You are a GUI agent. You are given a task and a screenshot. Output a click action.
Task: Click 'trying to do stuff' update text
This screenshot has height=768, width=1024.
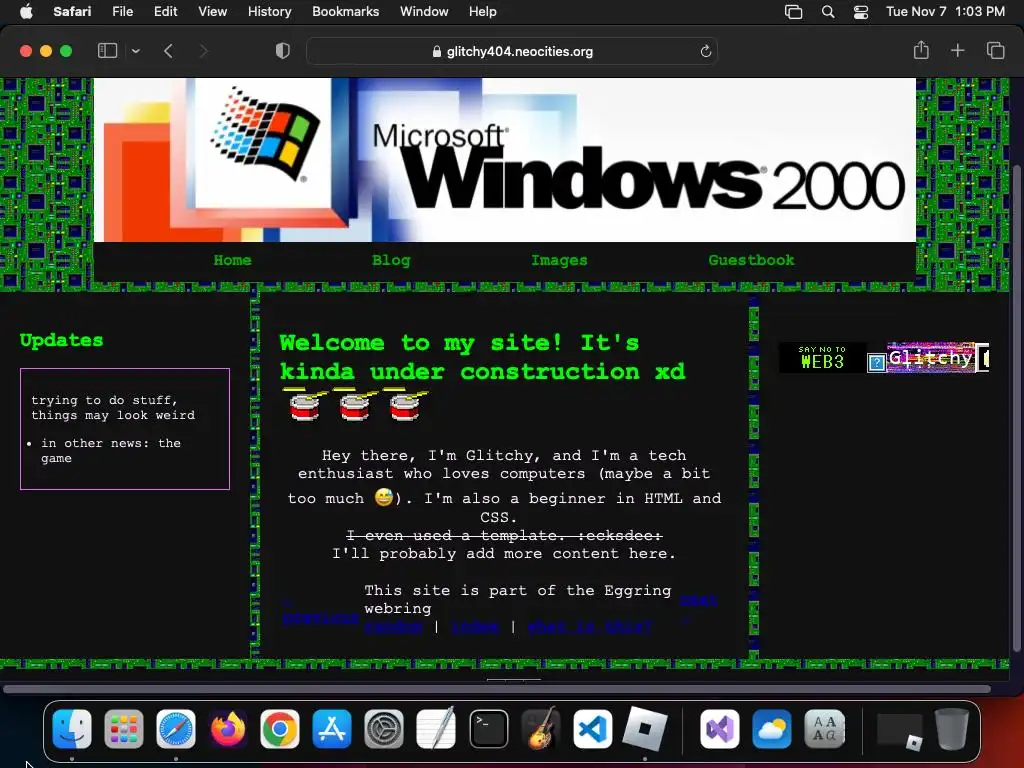113,408
